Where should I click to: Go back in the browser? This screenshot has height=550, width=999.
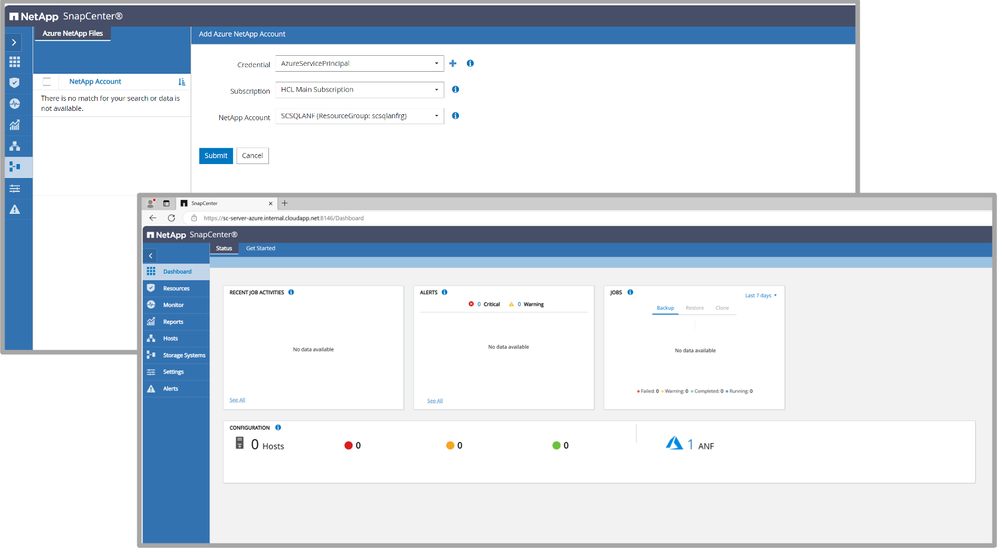153,218
